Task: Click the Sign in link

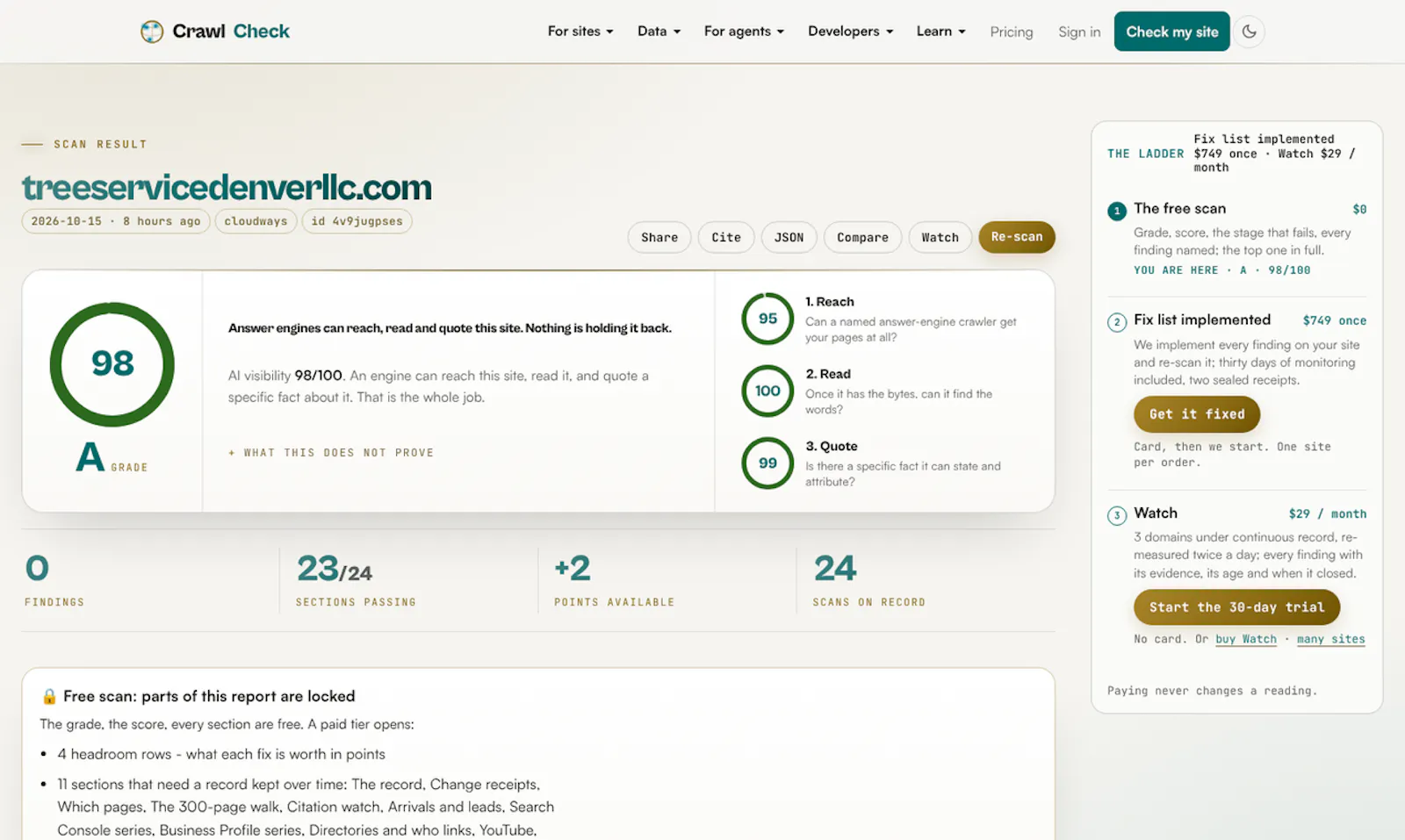Action: coord(1079,32)
